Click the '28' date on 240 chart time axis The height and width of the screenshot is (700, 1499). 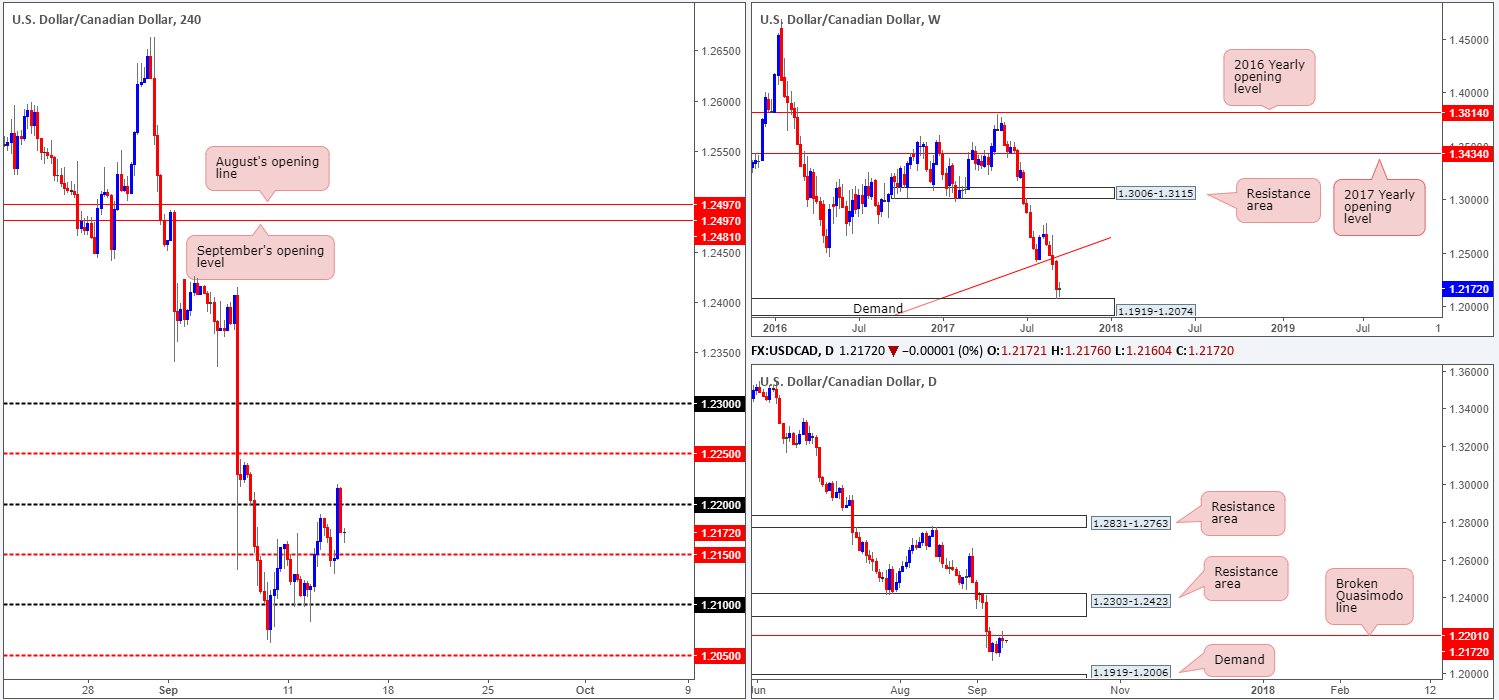pos(88,690)
